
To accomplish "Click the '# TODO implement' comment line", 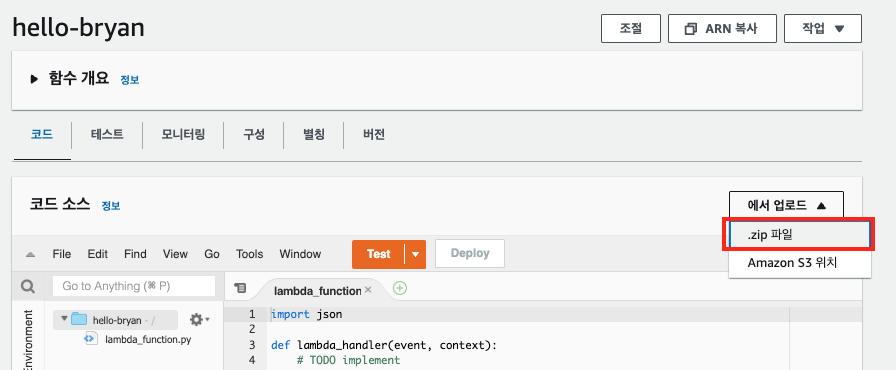I will 349,360.
